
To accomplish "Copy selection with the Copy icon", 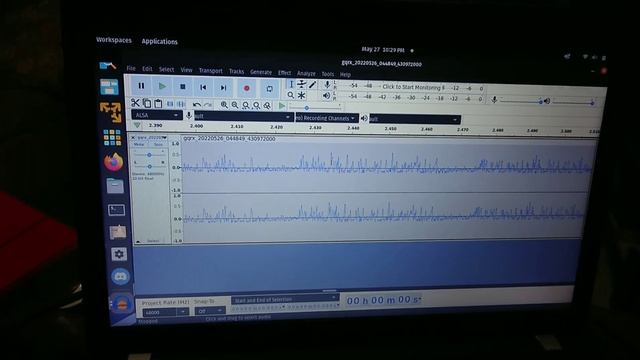I will pyautogui.click(x=147, y=103).
